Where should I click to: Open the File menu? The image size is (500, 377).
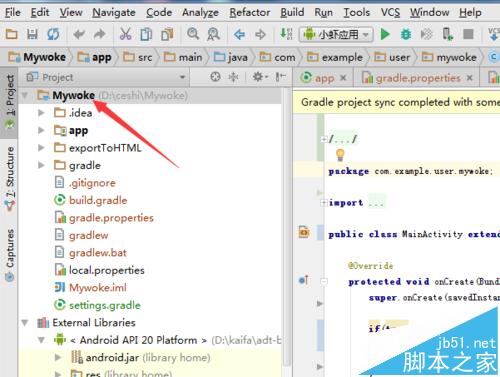pos(13,12)
